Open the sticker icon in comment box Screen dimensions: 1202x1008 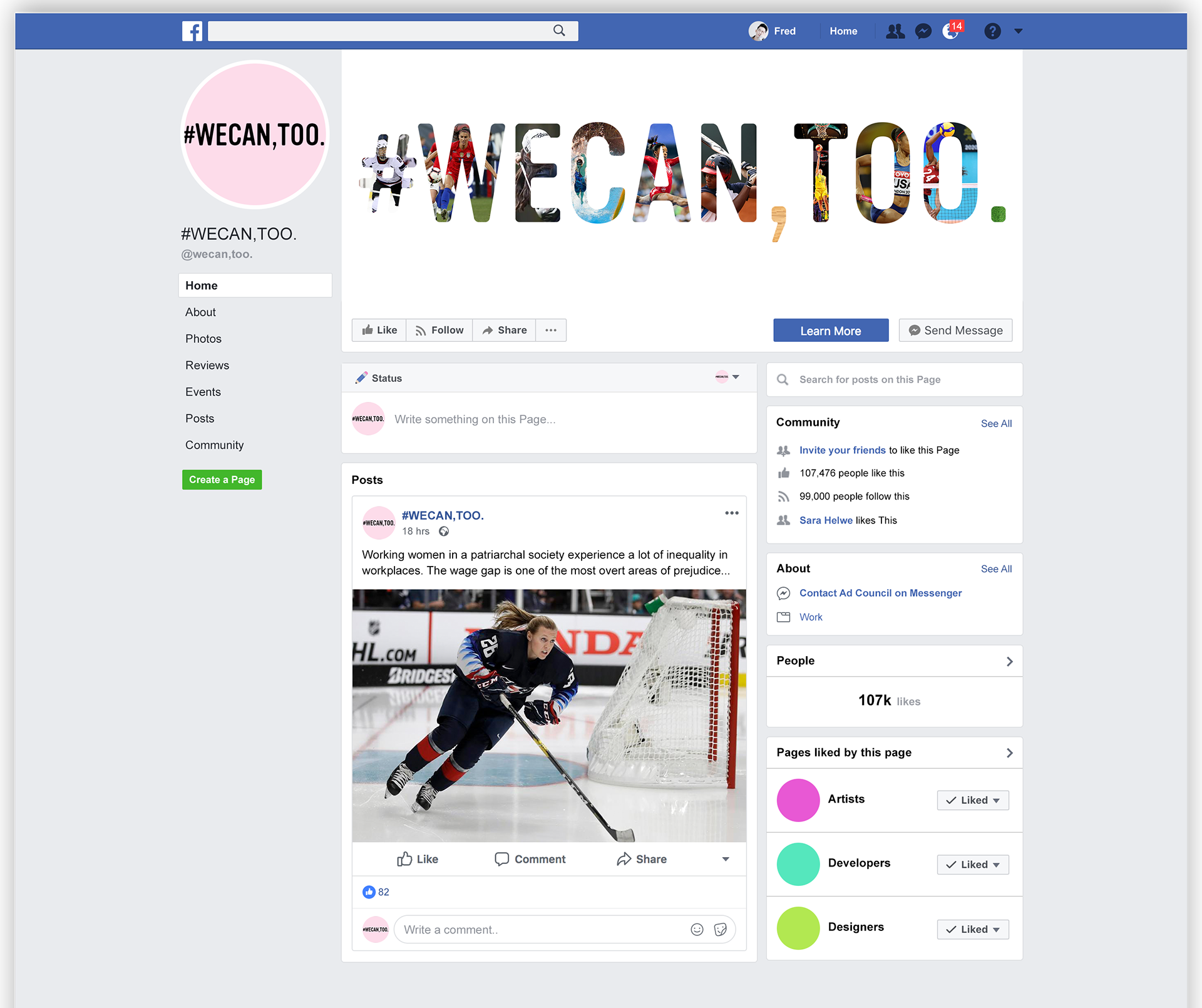721,930
